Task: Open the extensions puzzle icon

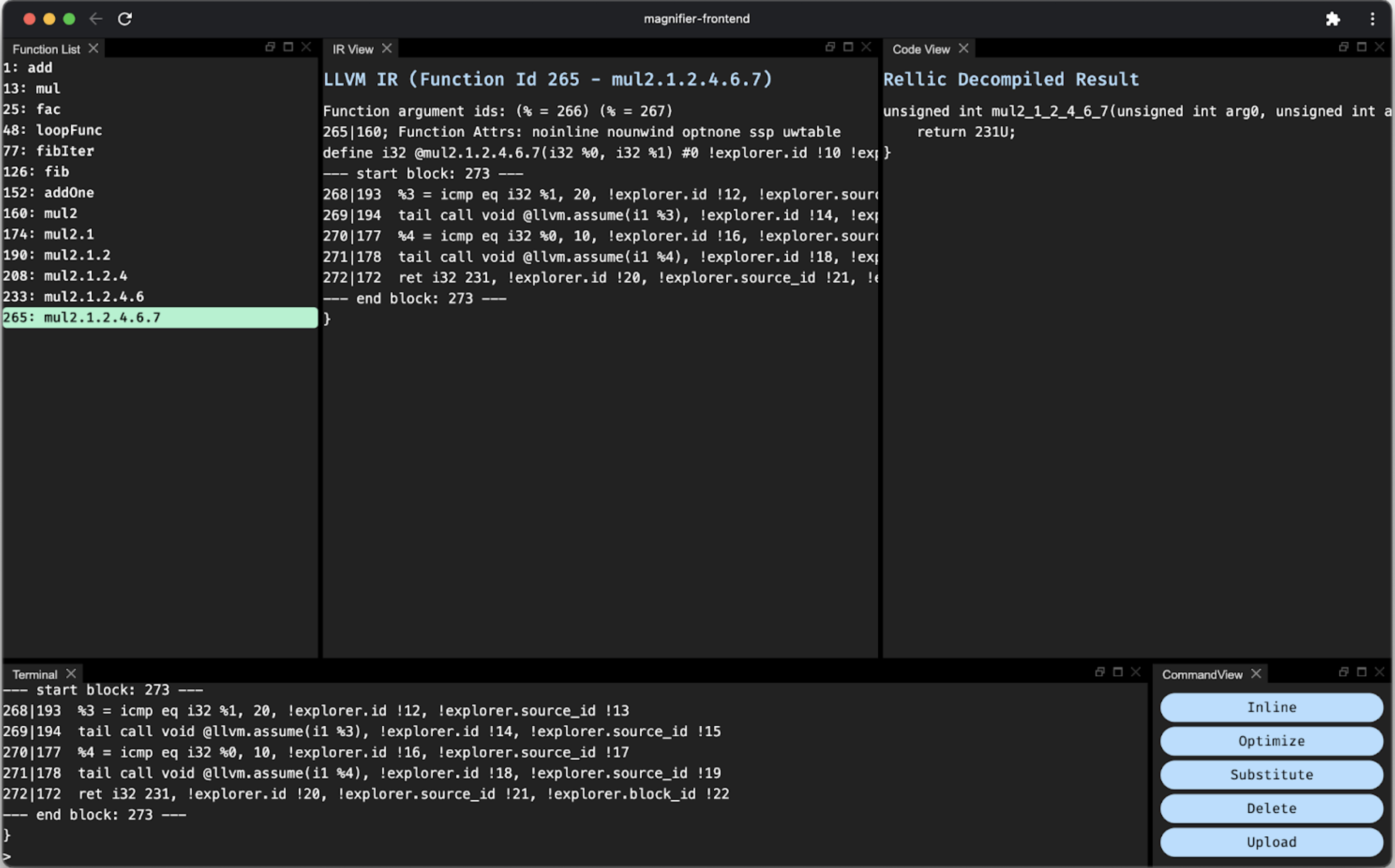Action: click(1333, 19)
